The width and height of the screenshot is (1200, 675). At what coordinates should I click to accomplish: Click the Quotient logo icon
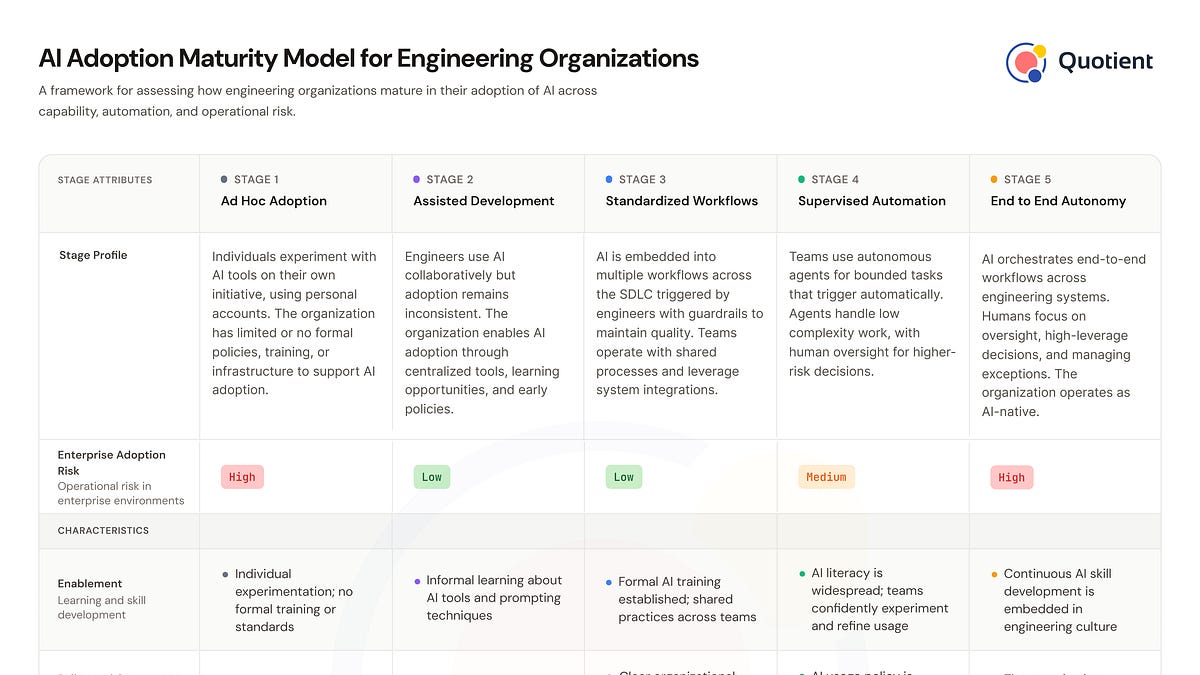(1026, 62)
